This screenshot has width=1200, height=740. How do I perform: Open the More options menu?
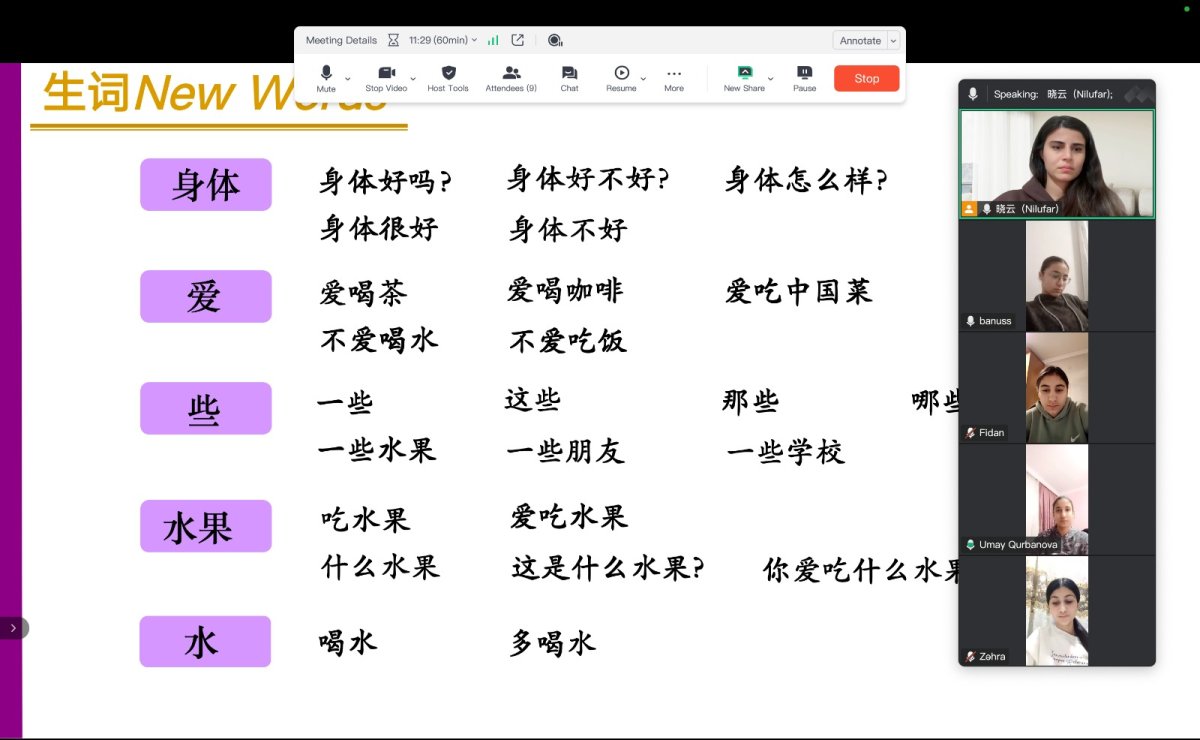[x=674, y=78]
